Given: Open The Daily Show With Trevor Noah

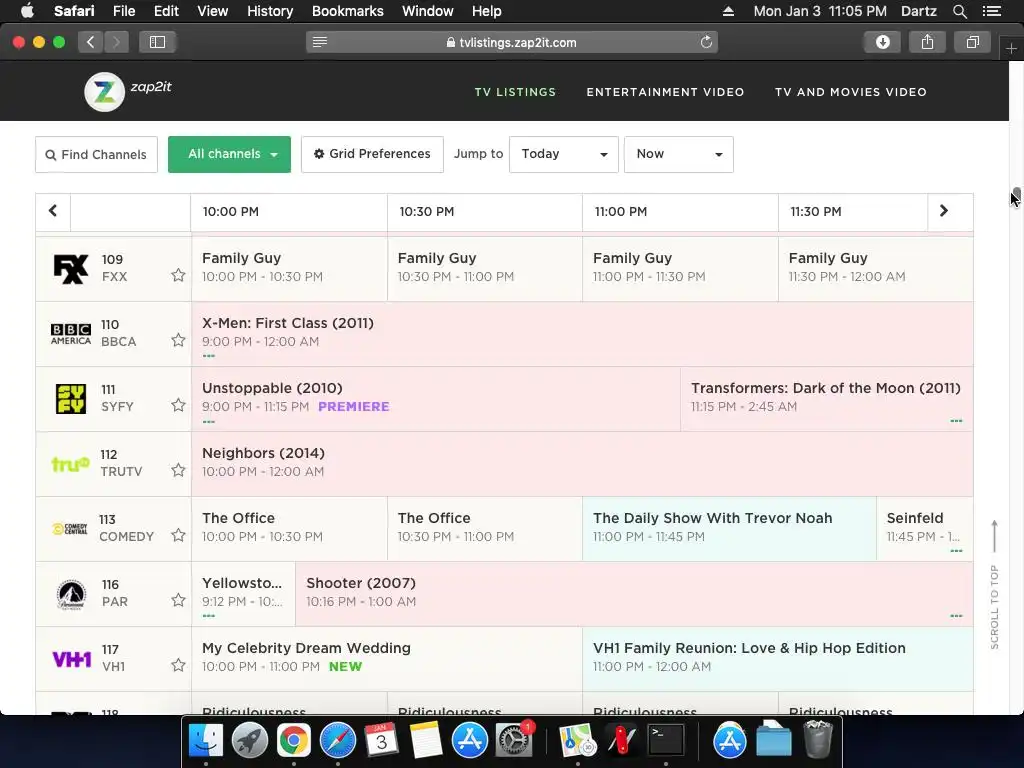Looking at the screenshot, I should click(x=729, y=528).
